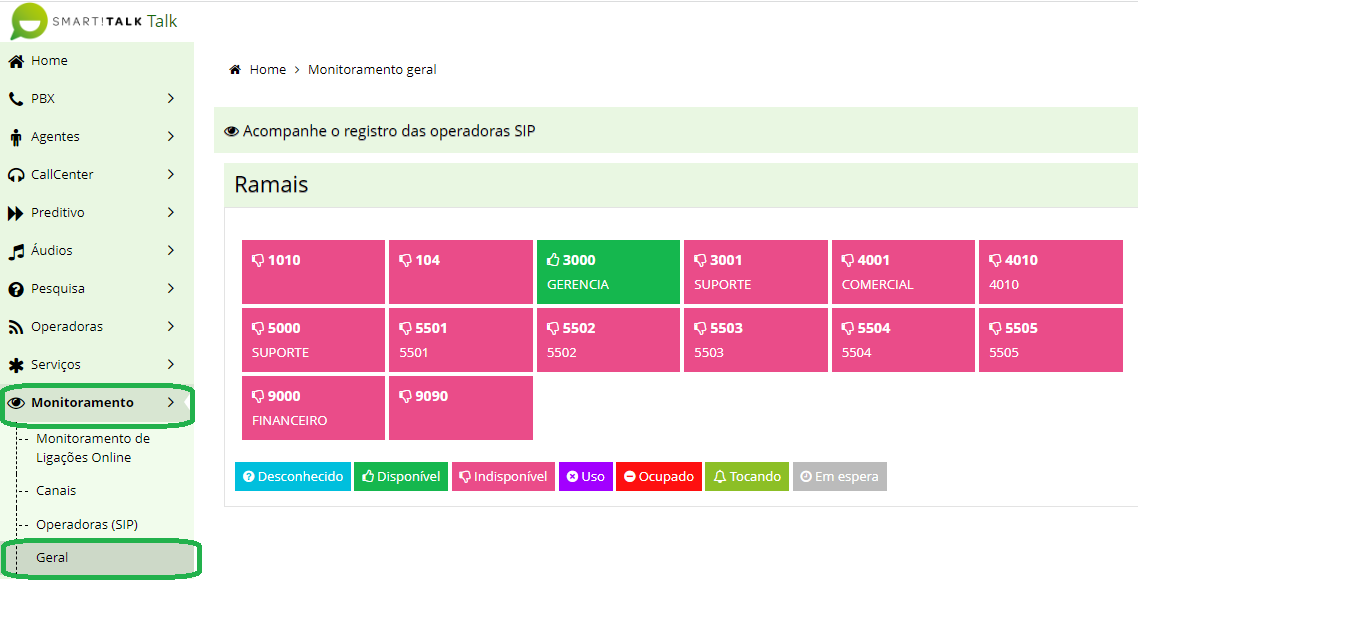Click the Disponível status legend button
This screenshot has width=1362, height=620.
coord(400,477)
